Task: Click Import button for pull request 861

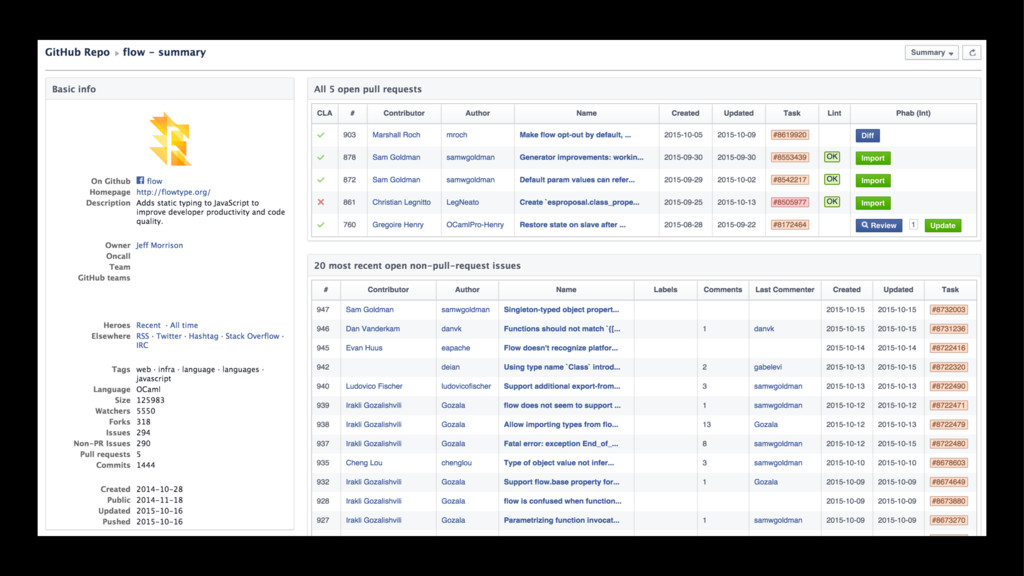Action: (872, 203)
